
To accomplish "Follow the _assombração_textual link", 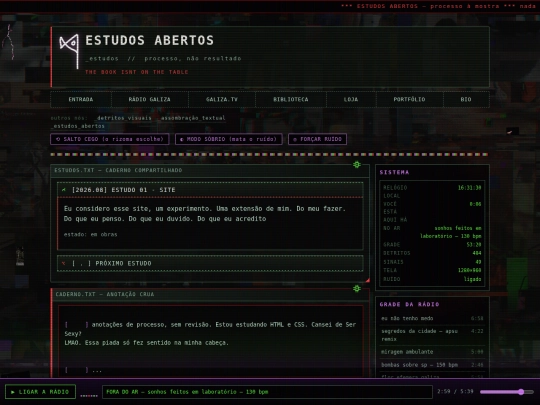I will pyautogui.click(x=191, y=118).
